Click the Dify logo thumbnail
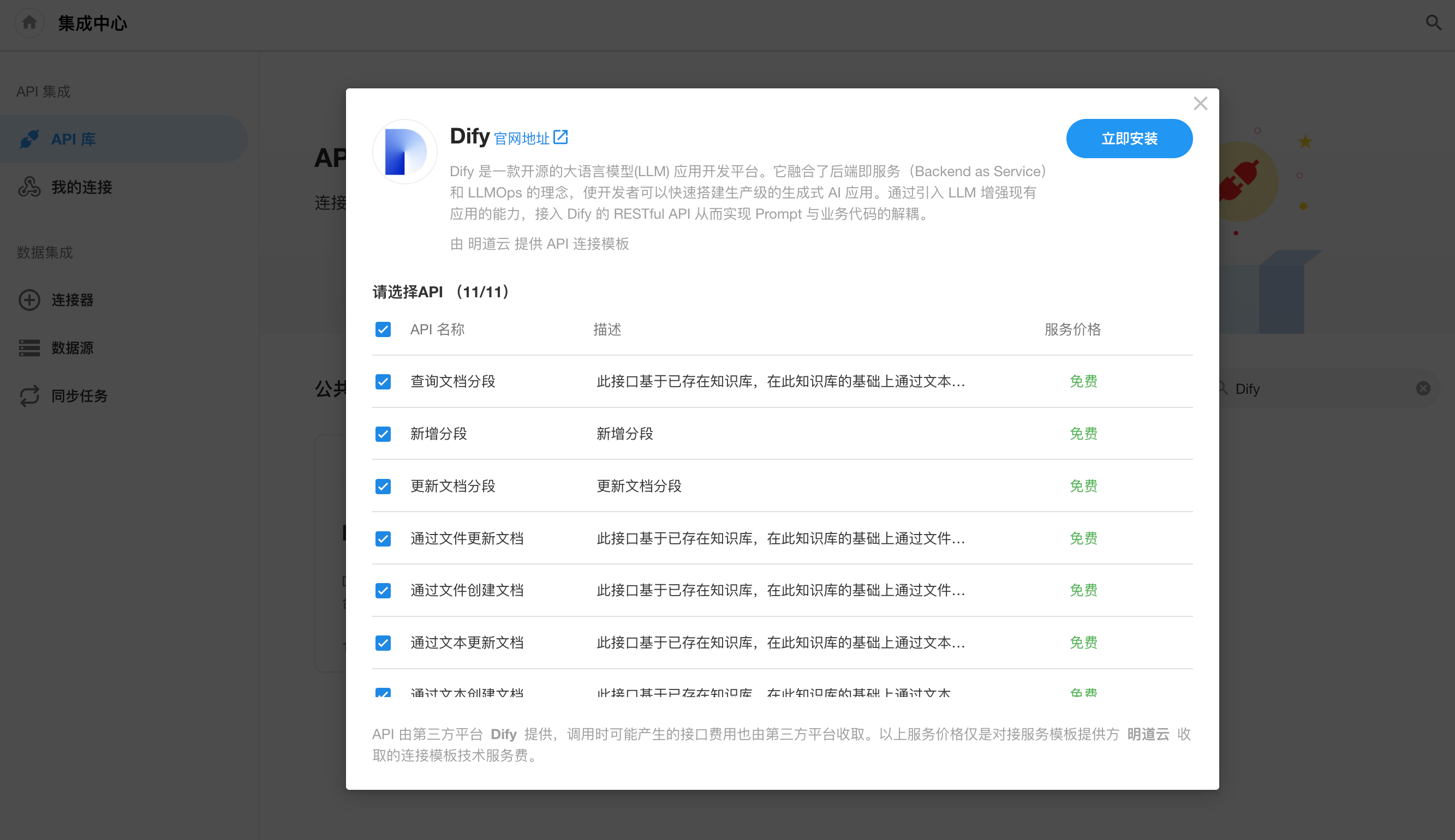1455x840 pixels. tap(404, 152)
